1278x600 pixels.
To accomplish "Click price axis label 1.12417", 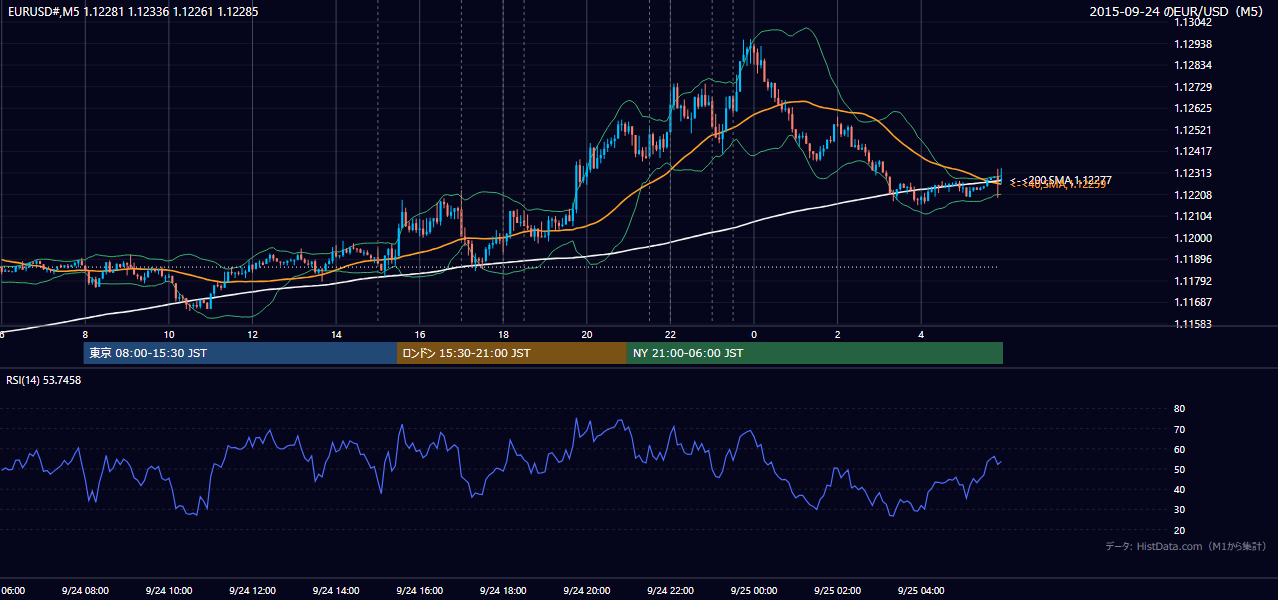I will [x=1191, y=151].
